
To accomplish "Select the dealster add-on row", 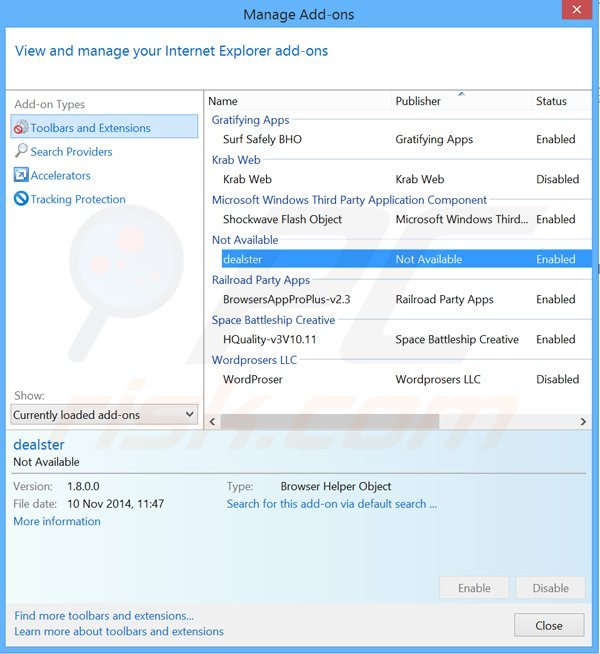I will click(x=407, y=259).
